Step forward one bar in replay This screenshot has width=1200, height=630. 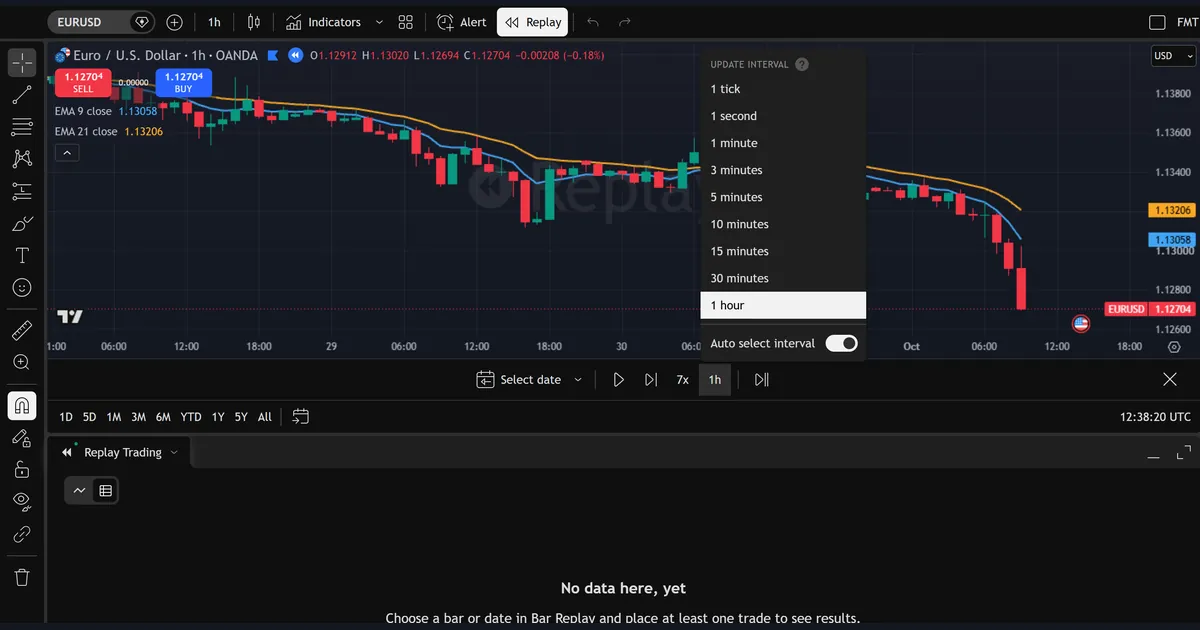click(651, 380)
